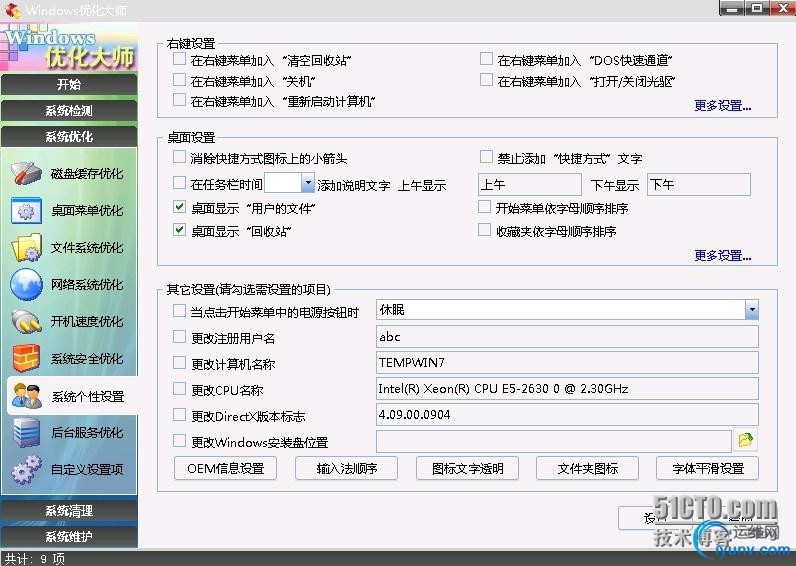
Task: Enable 当点击开始菜单中的电源按钮时 checkbox
Action: [x=179, y=310]
